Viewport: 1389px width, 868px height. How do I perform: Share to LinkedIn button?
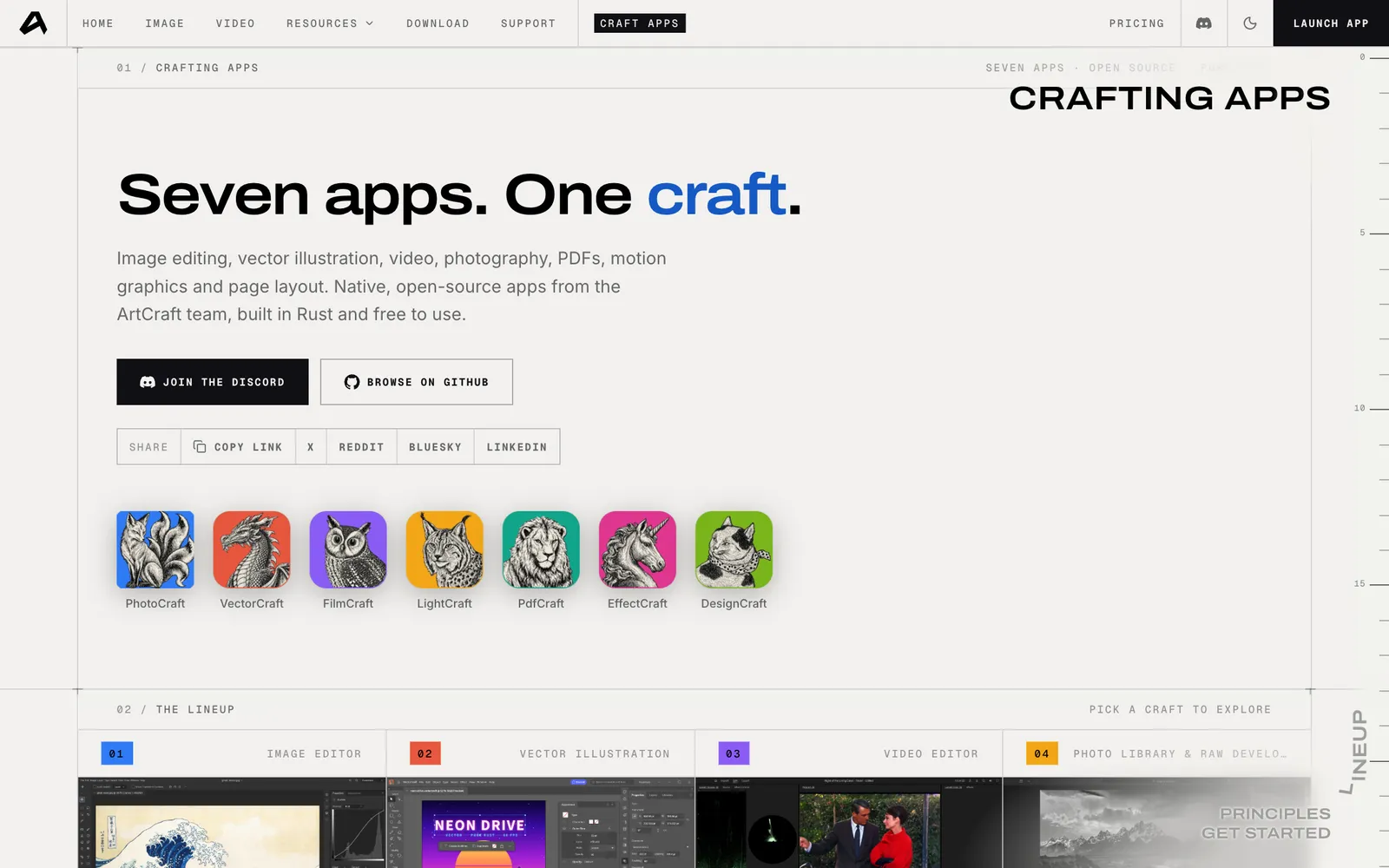pos(517,447)
